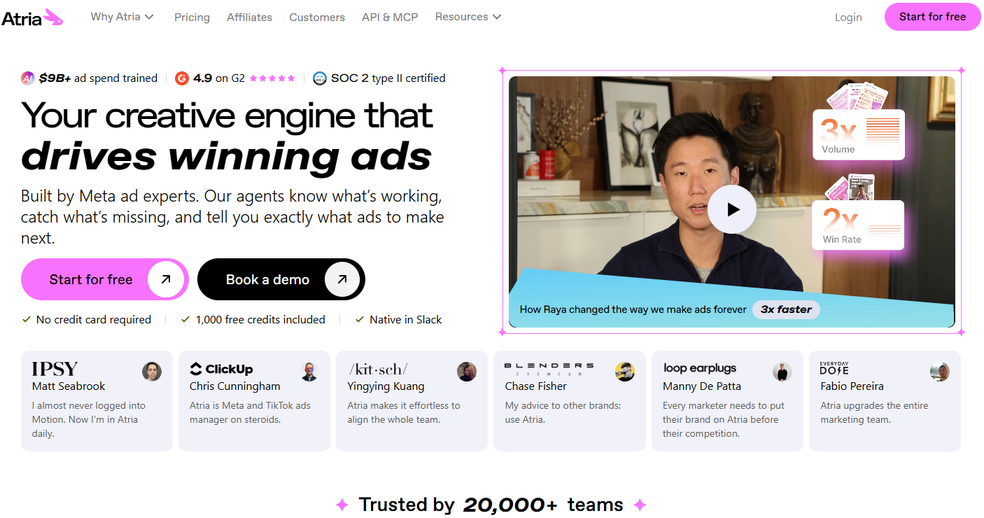The width and height of the screenshot is (984, 518).
Task: Click Fabio Pereira's avatar
Action: 939,372
